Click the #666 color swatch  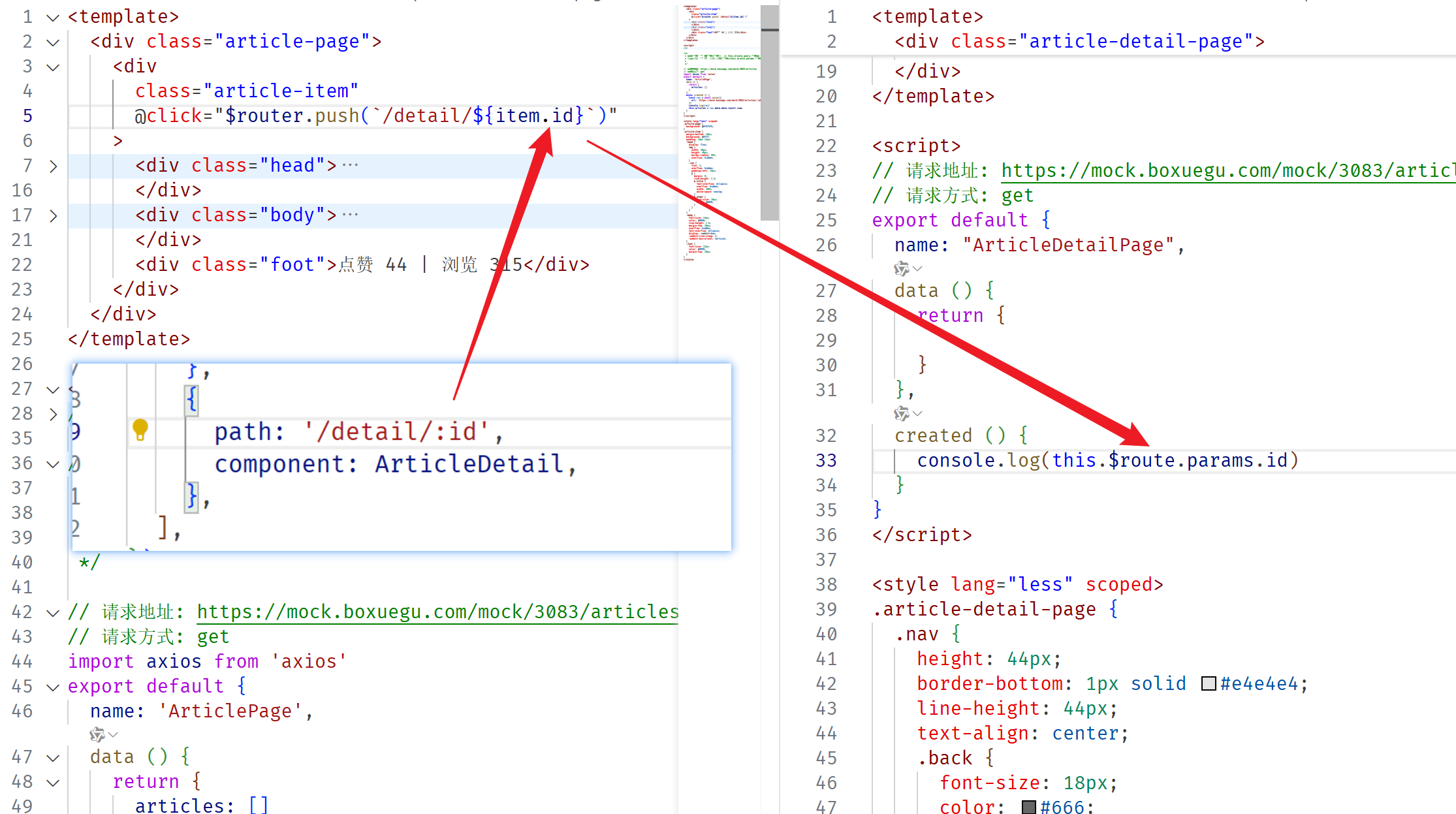coord(1028,807)
